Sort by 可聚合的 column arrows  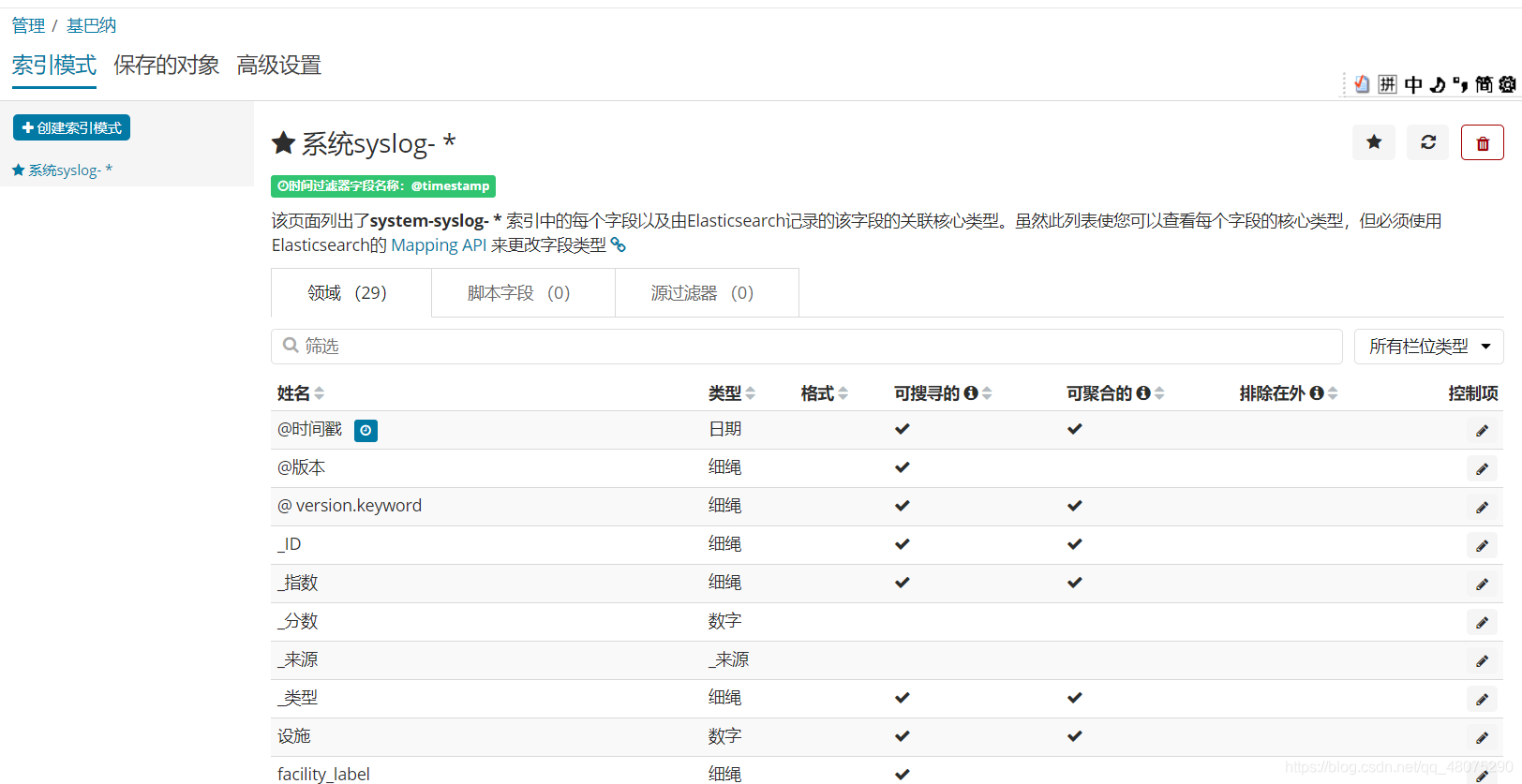[x=1159, y=393]
